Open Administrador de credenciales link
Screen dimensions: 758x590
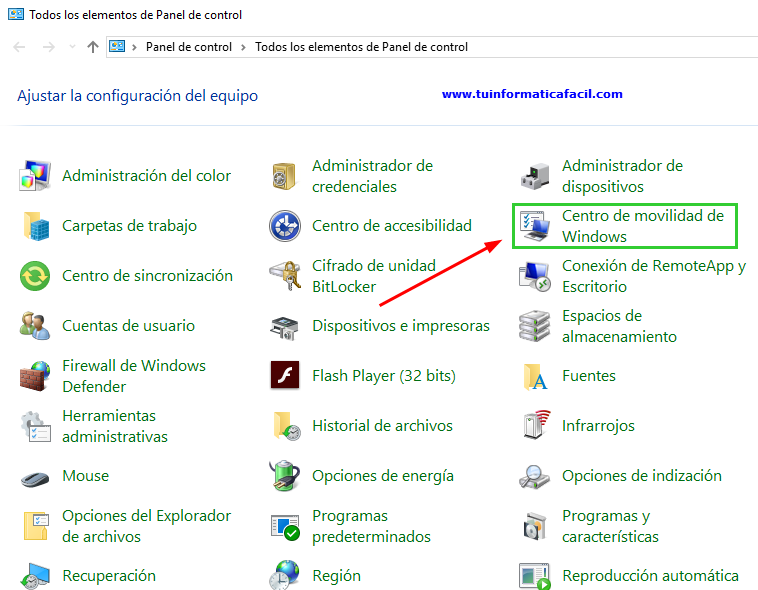coord(372,176)
